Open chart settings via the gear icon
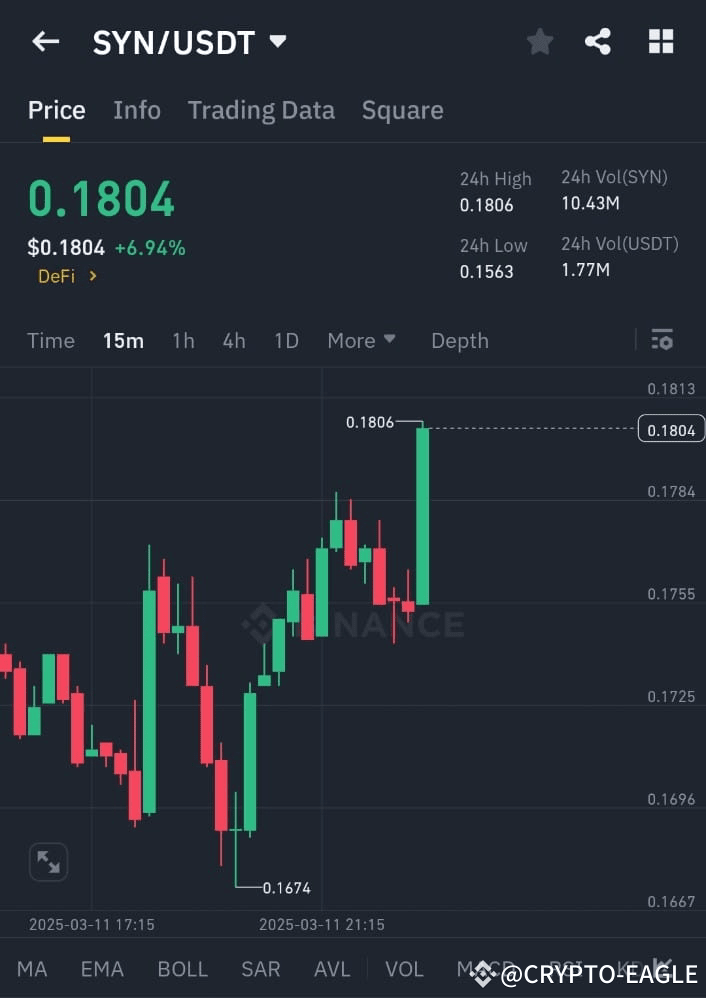 [x=663, y=340]
